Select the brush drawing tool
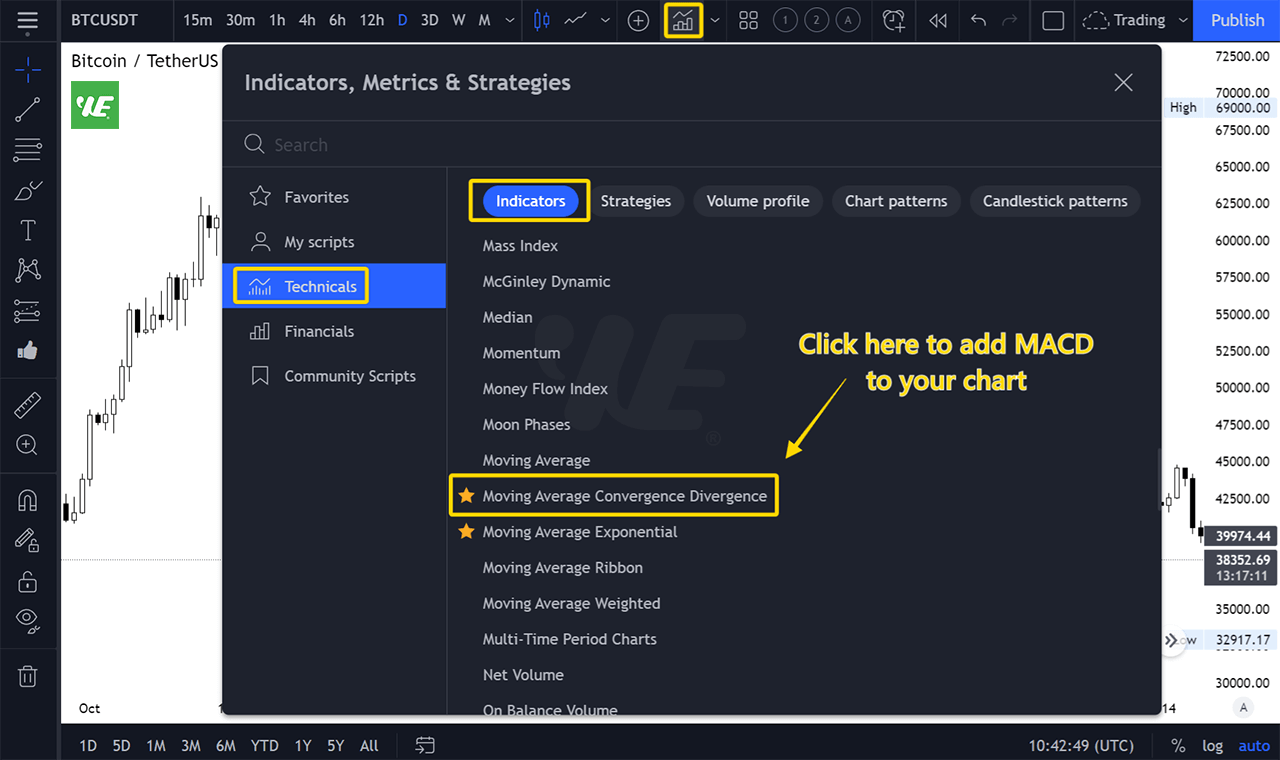The width and height of the screenshot is (1280, 760). click(x=28, y=190)
